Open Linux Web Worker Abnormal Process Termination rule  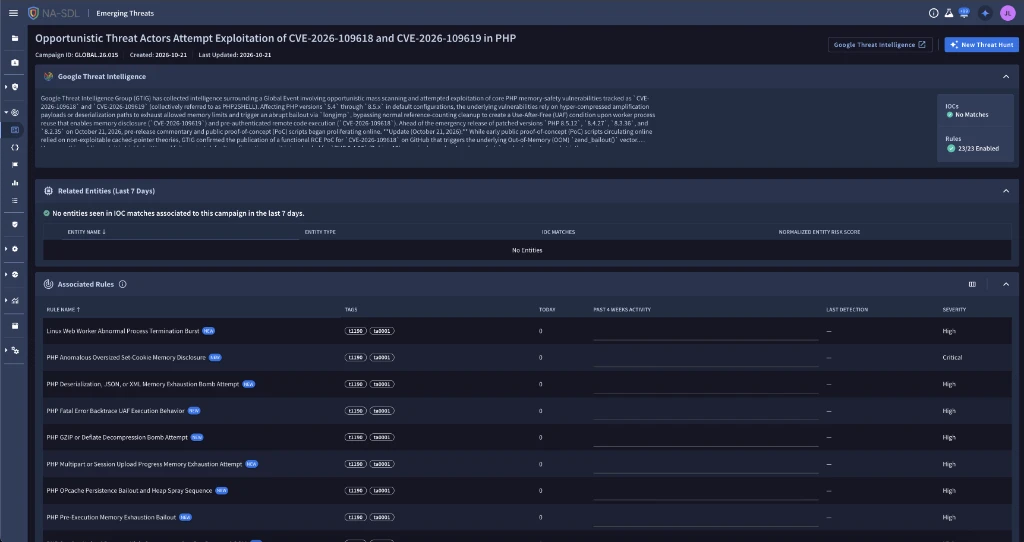(x=123, y=331)
